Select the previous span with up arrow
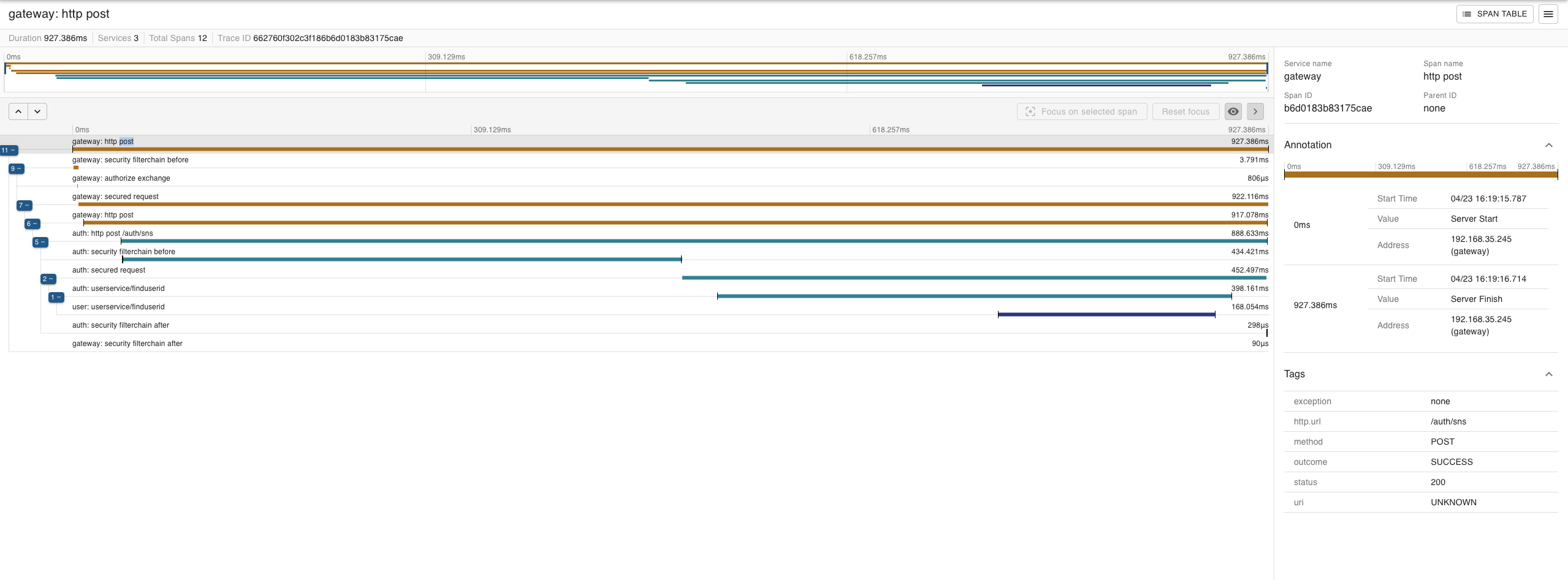1568x580 pixels. [x=18, y=111]
